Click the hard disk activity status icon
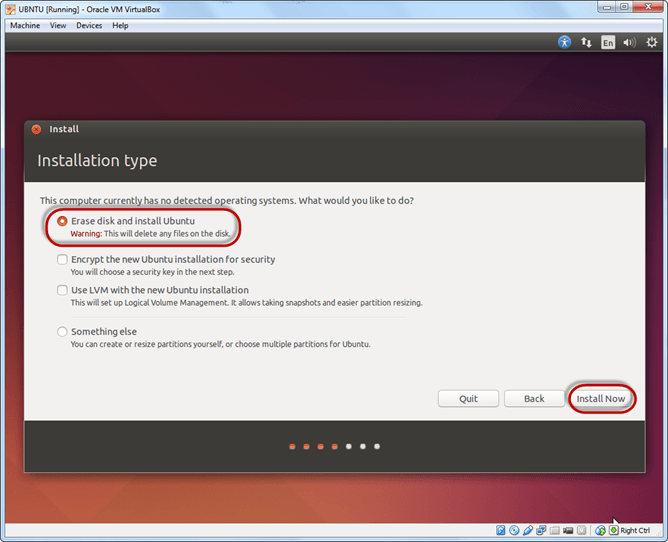 499,530
